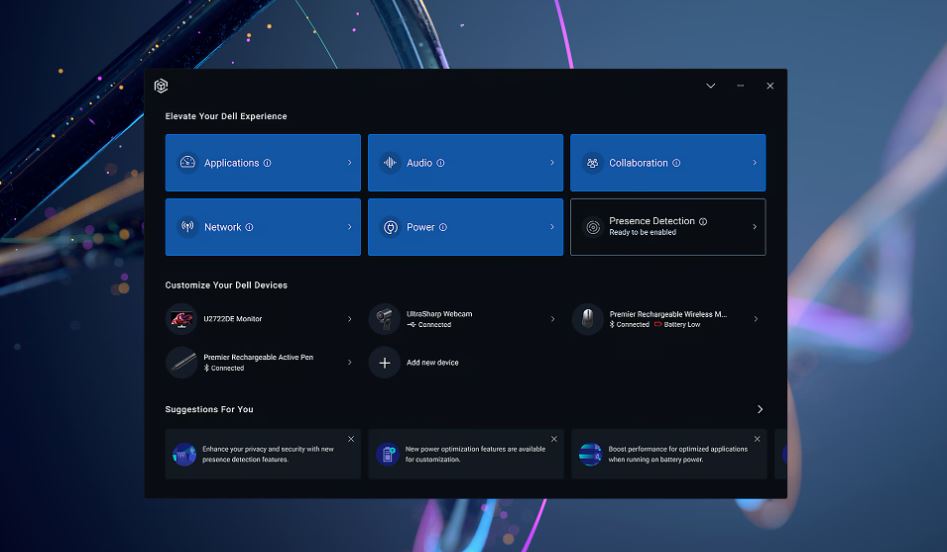947x552 pixels.
Task: Show info for Presence Detection
Action: point(703,222)
